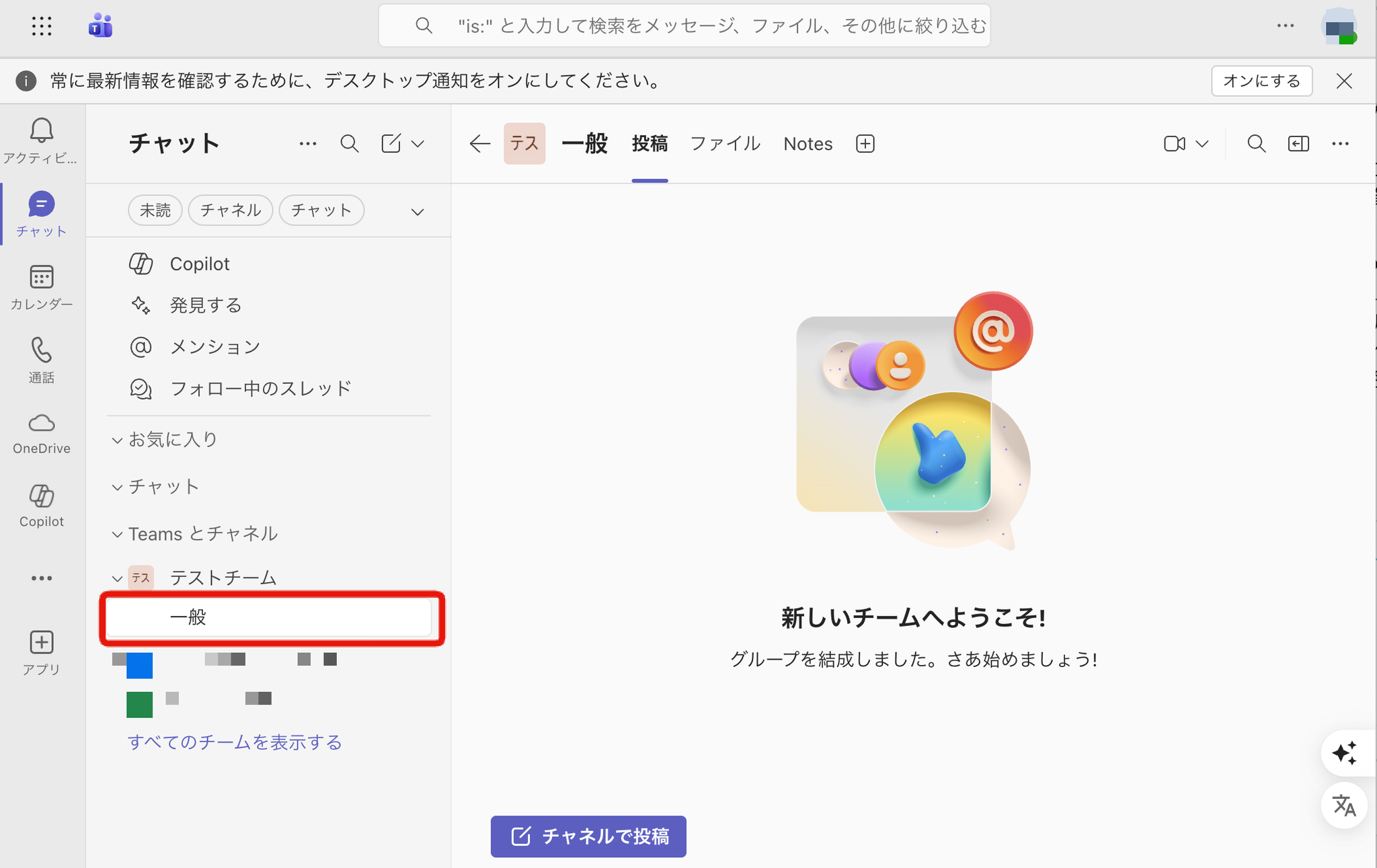Open the meeting video dropdown arrow

pyautogui.click(x=1203, y=144)
